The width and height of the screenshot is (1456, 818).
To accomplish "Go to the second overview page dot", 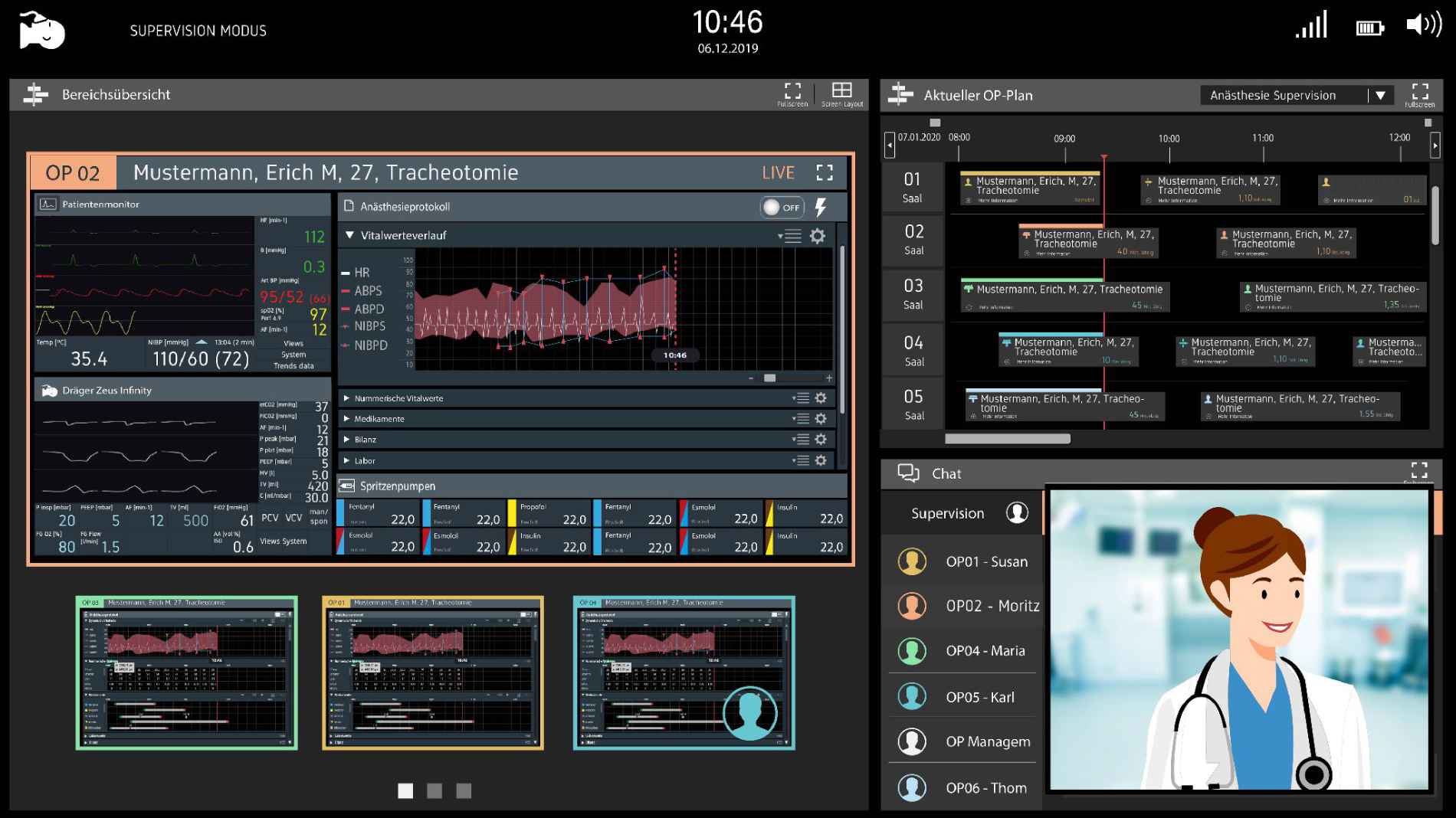I will pyautogui.click(x=435, y=790).
